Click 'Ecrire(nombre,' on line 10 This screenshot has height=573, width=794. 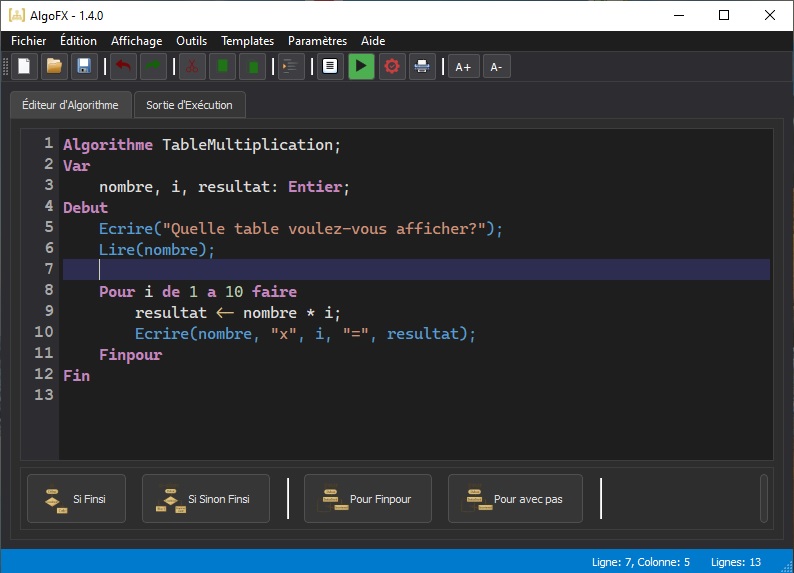(197, 334)
